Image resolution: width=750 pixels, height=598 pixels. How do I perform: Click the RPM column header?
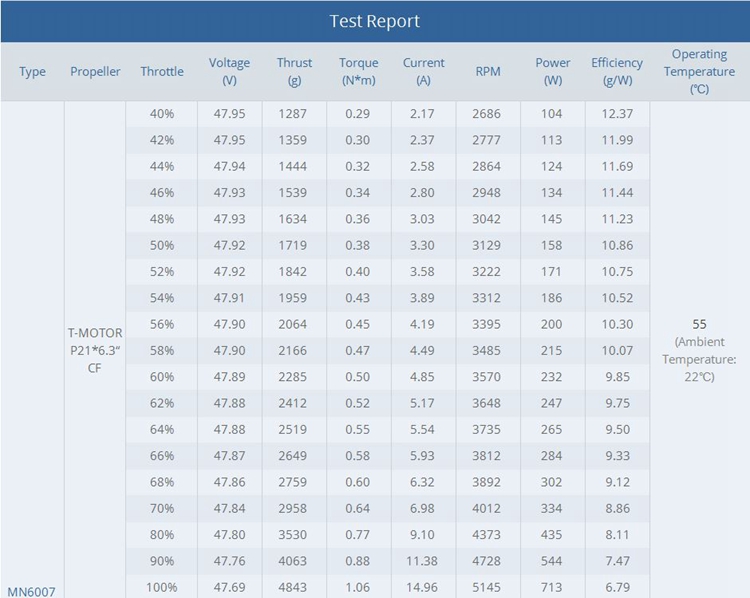click(488, 72)
